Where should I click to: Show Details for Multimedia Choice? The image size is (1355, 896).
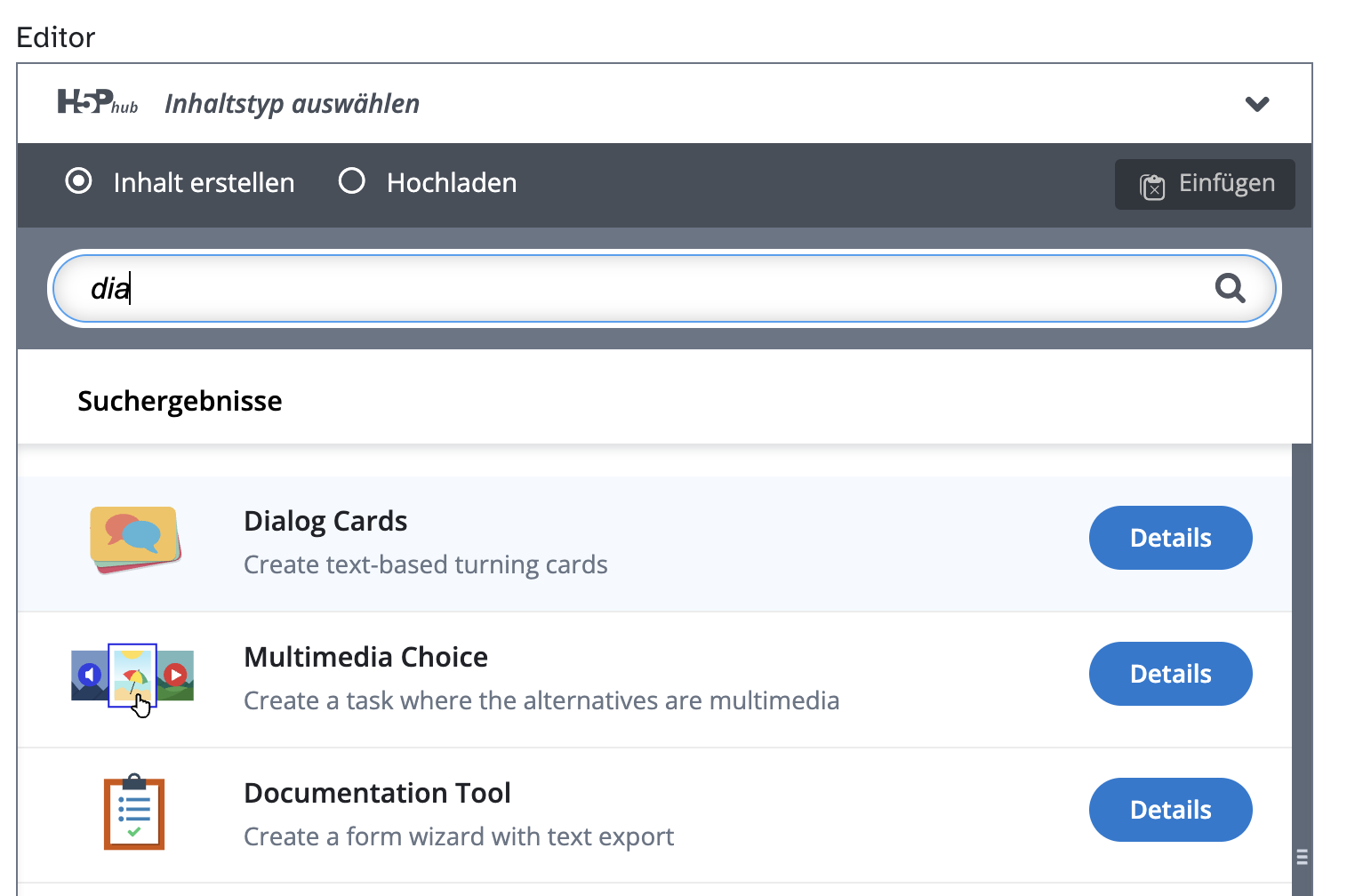click(1170, 674)
